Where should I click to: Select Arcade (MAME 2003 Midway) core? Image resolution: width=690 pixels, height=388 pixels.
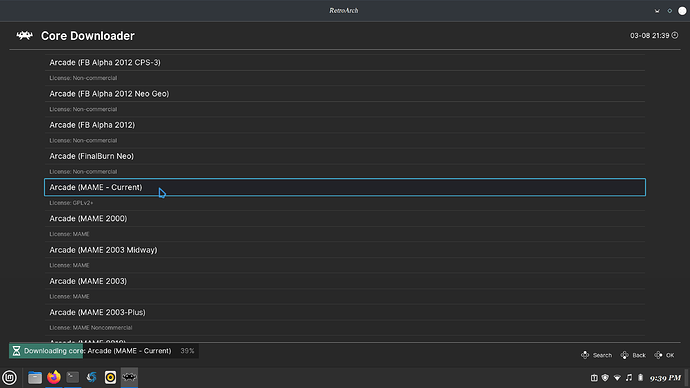point(345,250)
